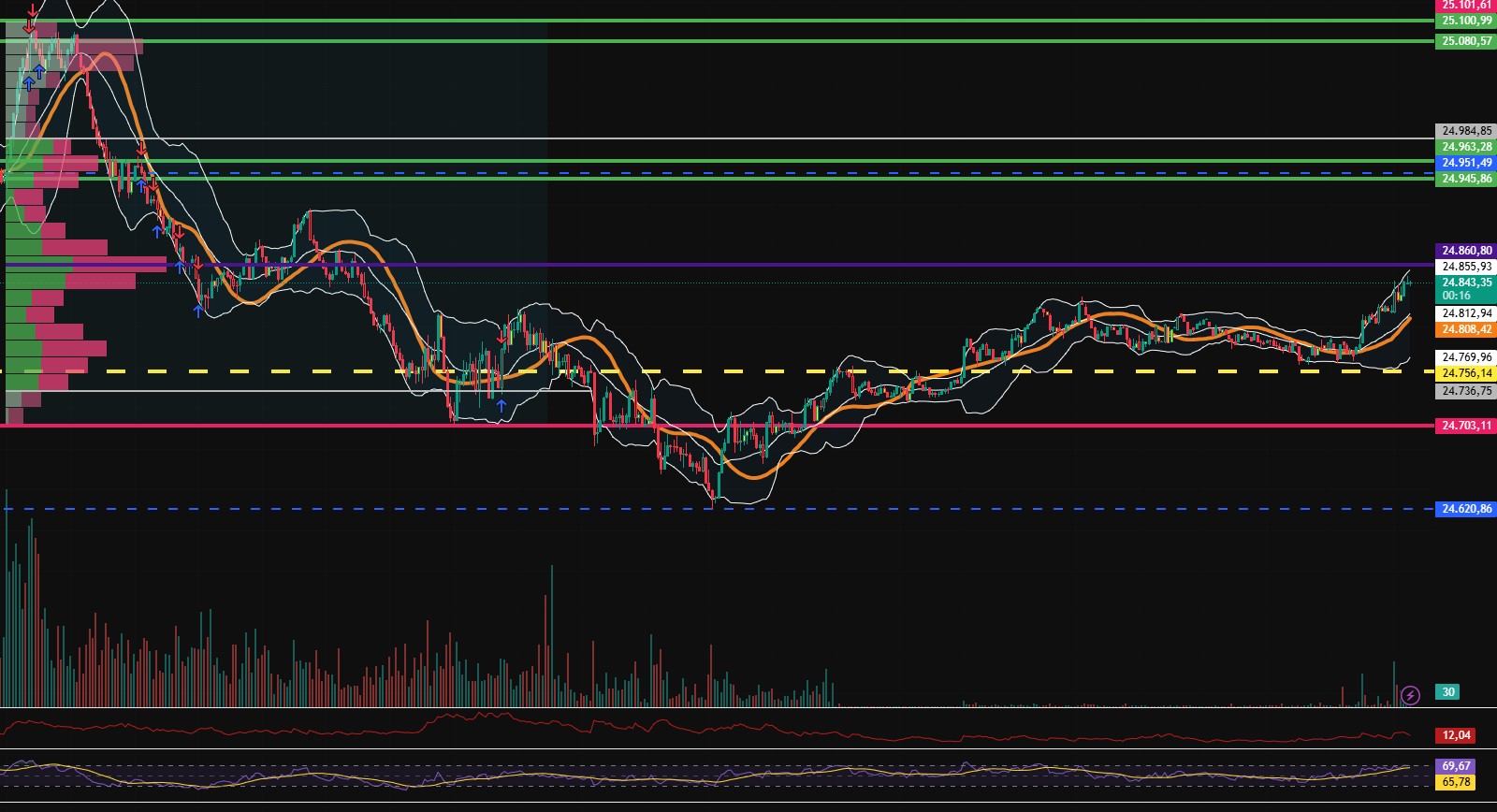Click the purple oscillator value 69,67
Viewport: 1497px width, 812px height.
tap(1455, 766)
